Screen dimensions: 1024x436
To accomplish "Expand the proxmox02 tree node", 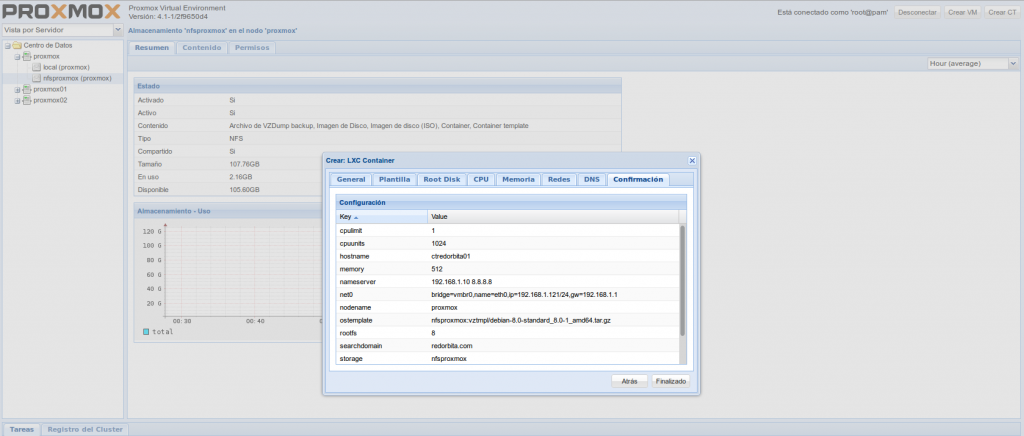I will click(17, 100).
